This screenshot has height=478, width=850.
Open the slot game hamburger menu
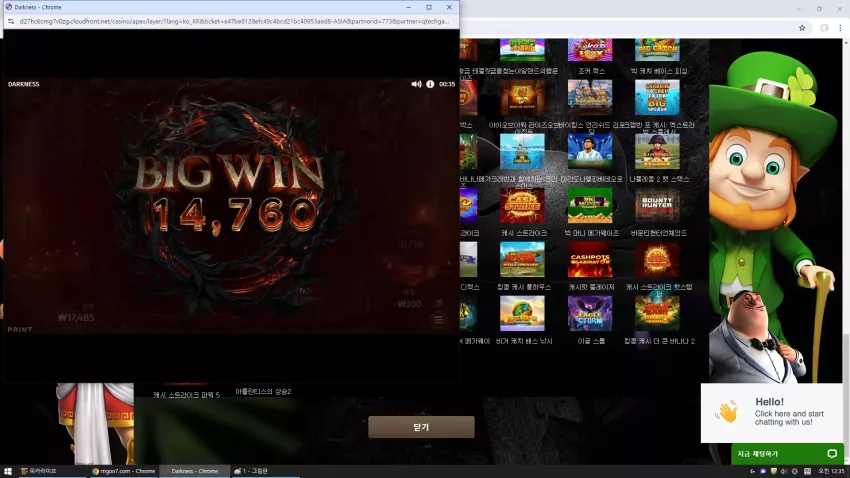click(x=438, y=319)
